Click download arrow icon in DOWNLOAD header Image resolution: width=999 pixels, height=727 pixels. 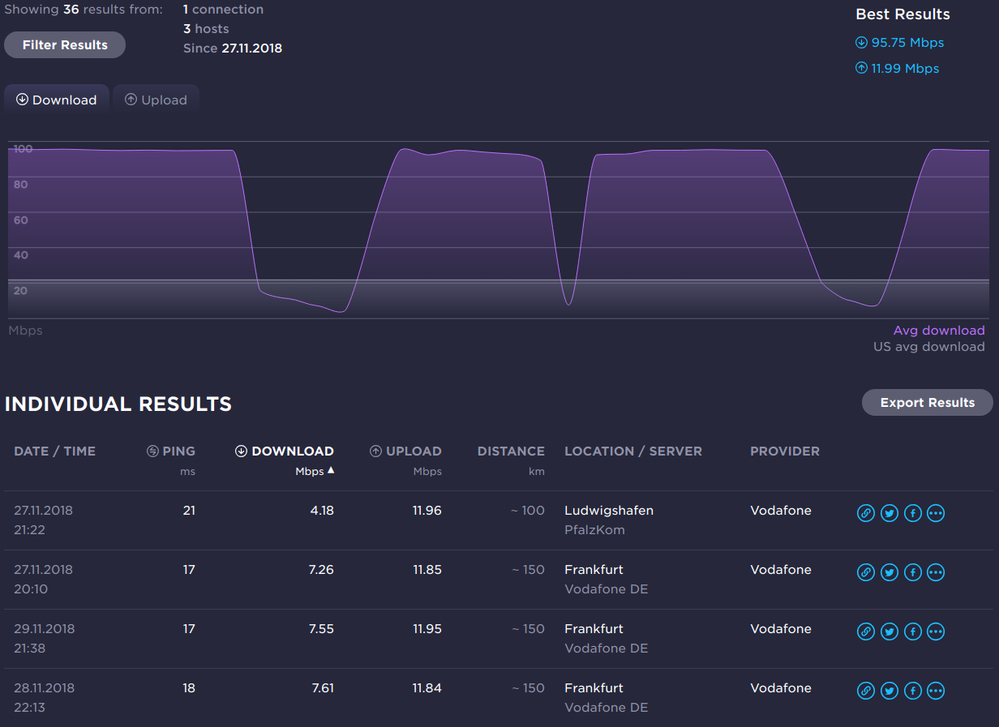point(241,451)
